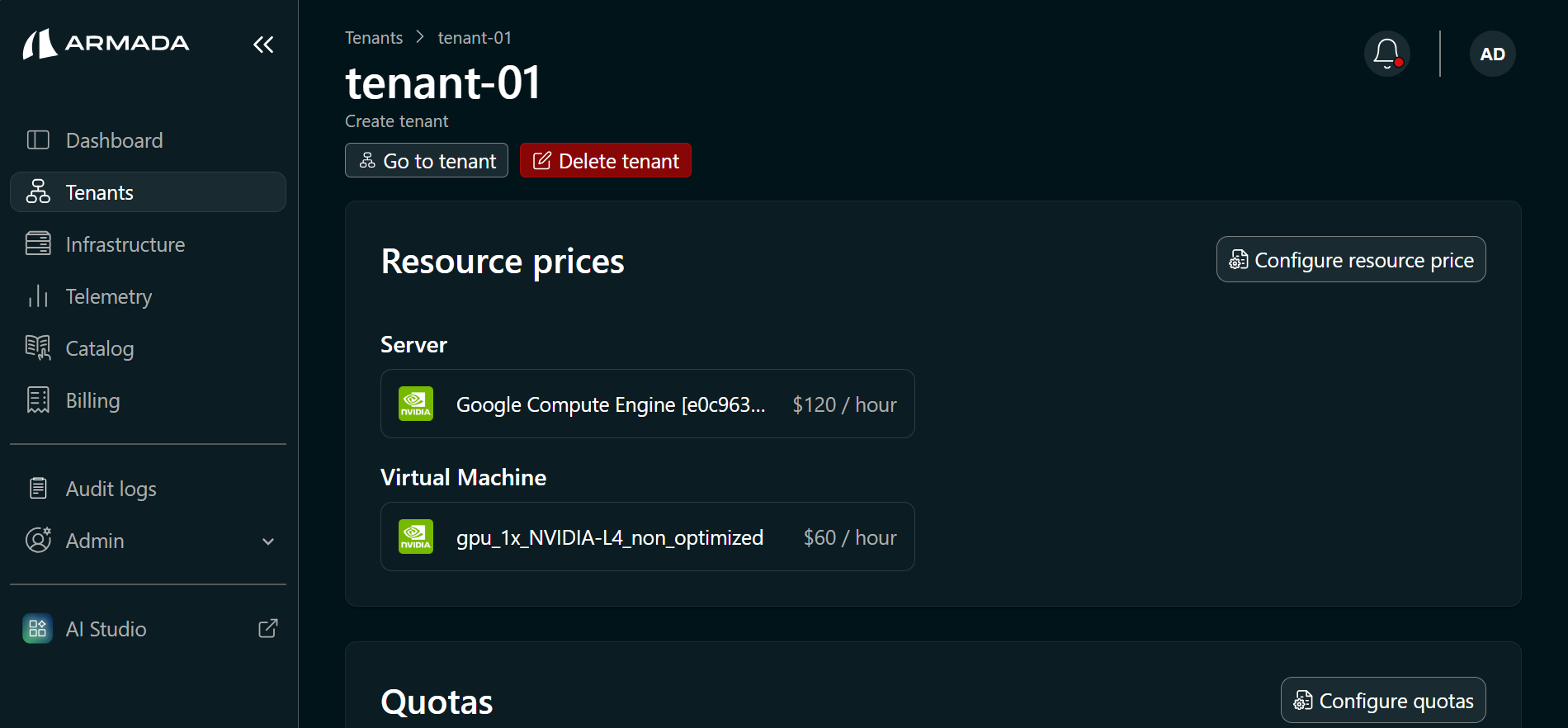1568x728 pixels.
Task: Click the Dashboard panel icon
Action: (x=38, y=140)
